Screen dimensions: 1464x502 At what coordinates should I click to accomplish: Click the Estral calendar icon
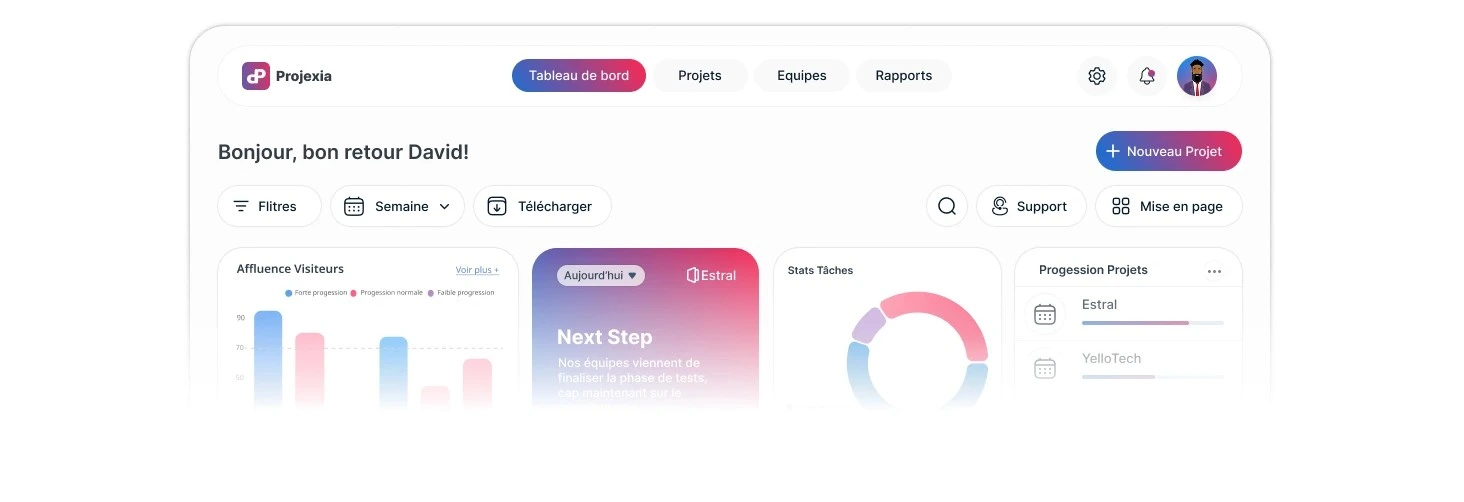[x=1045, y=314]
